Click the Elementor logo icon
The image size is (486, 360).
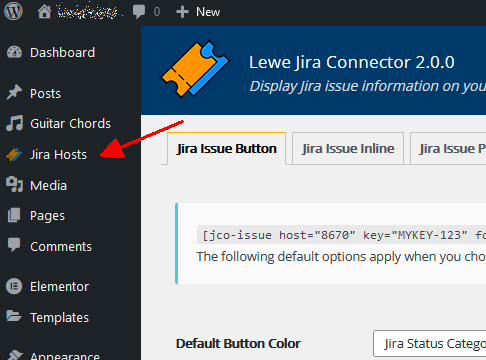14,286
